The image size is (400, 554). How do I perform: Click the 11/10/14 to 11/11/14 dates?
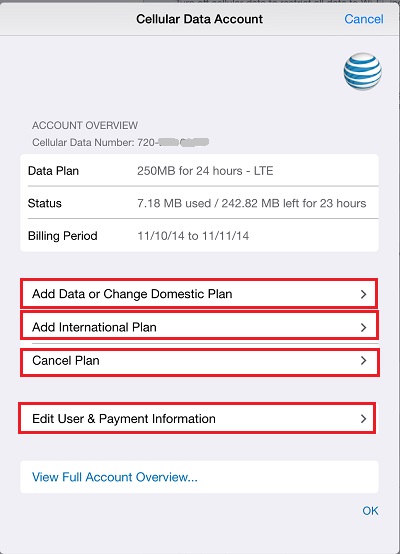(193, 236)
